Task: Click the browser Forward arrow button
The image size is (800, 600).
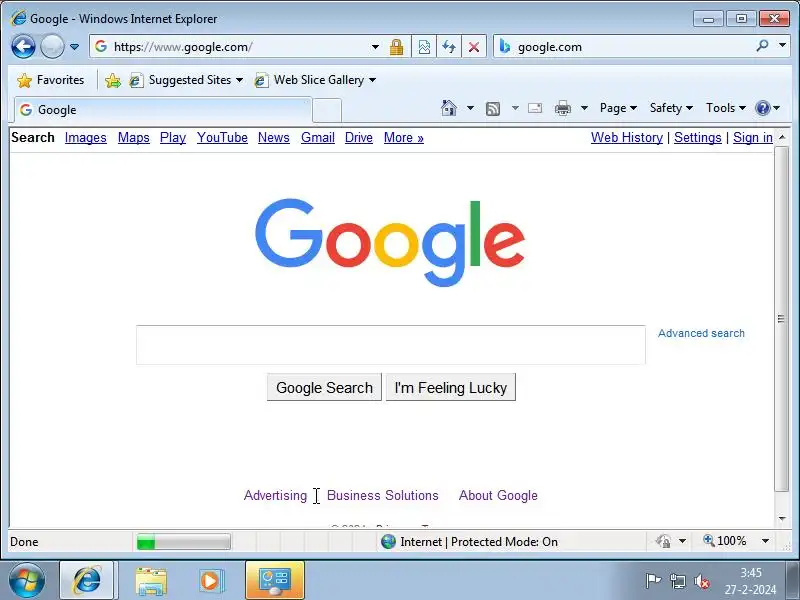Action: pos(52,47)
